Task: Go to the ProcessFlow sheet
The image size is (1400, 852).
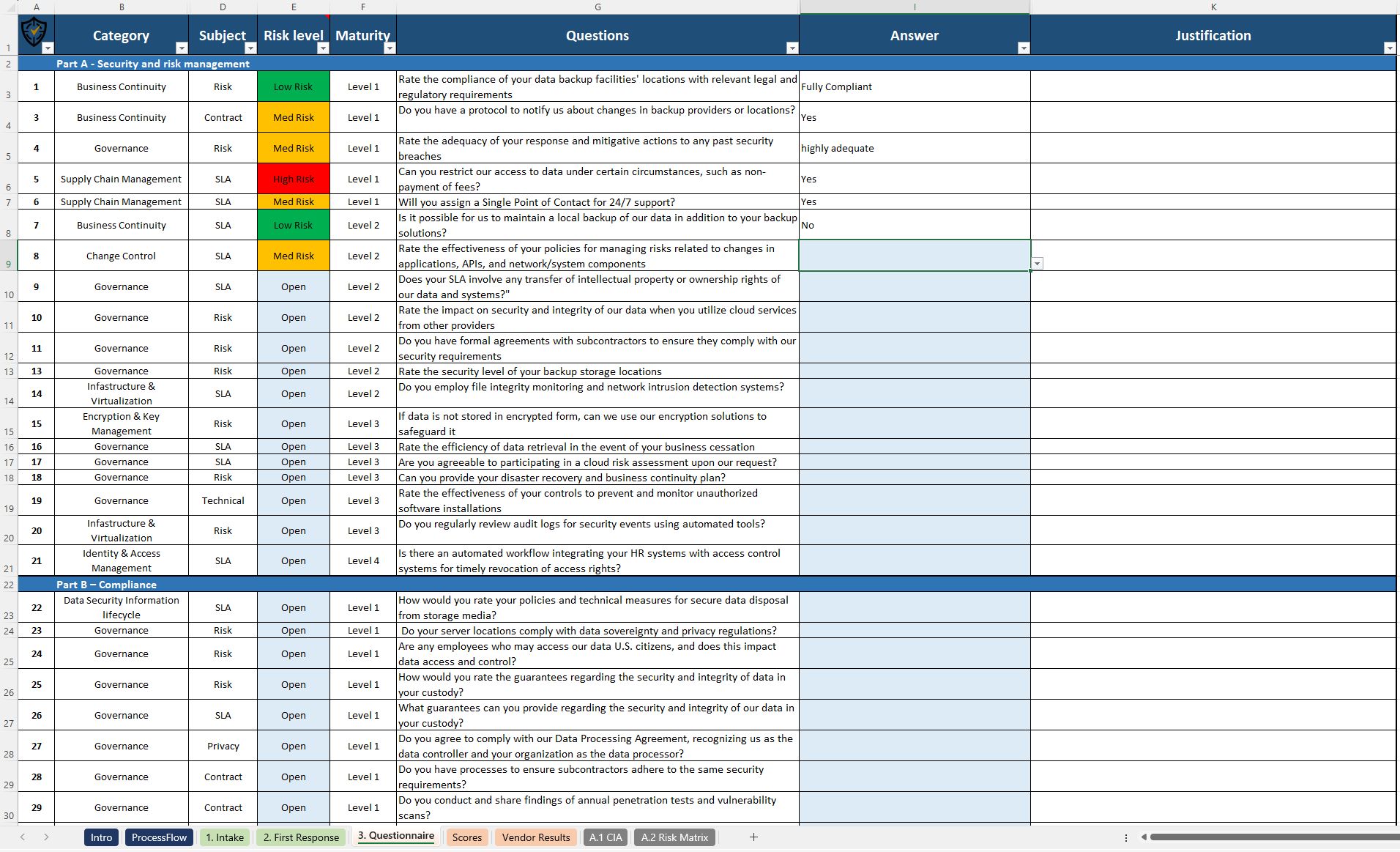Action: 159,837
